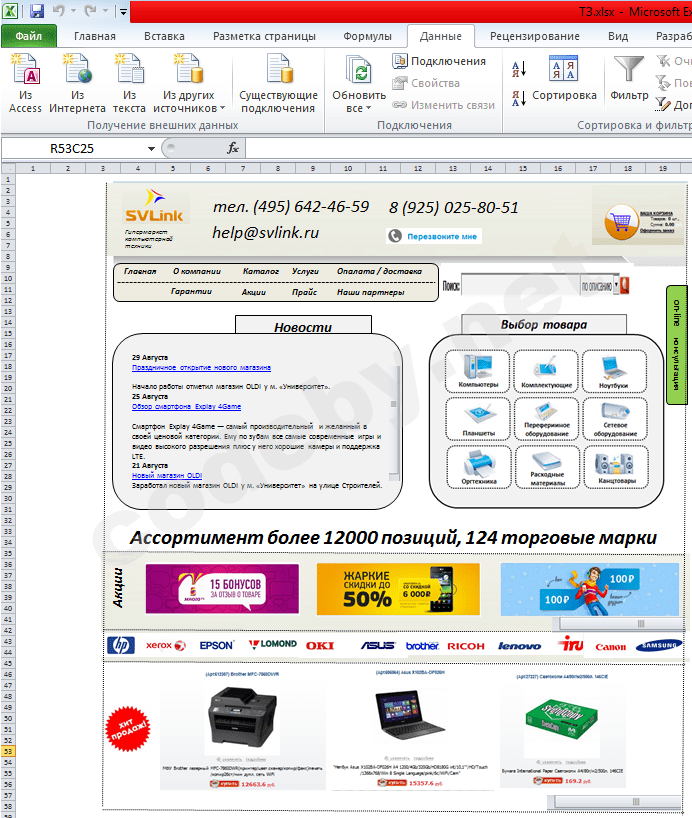Select the Ноутбуки category thumbnail
The width and height of the screenshot is (692, 818).
614,371
